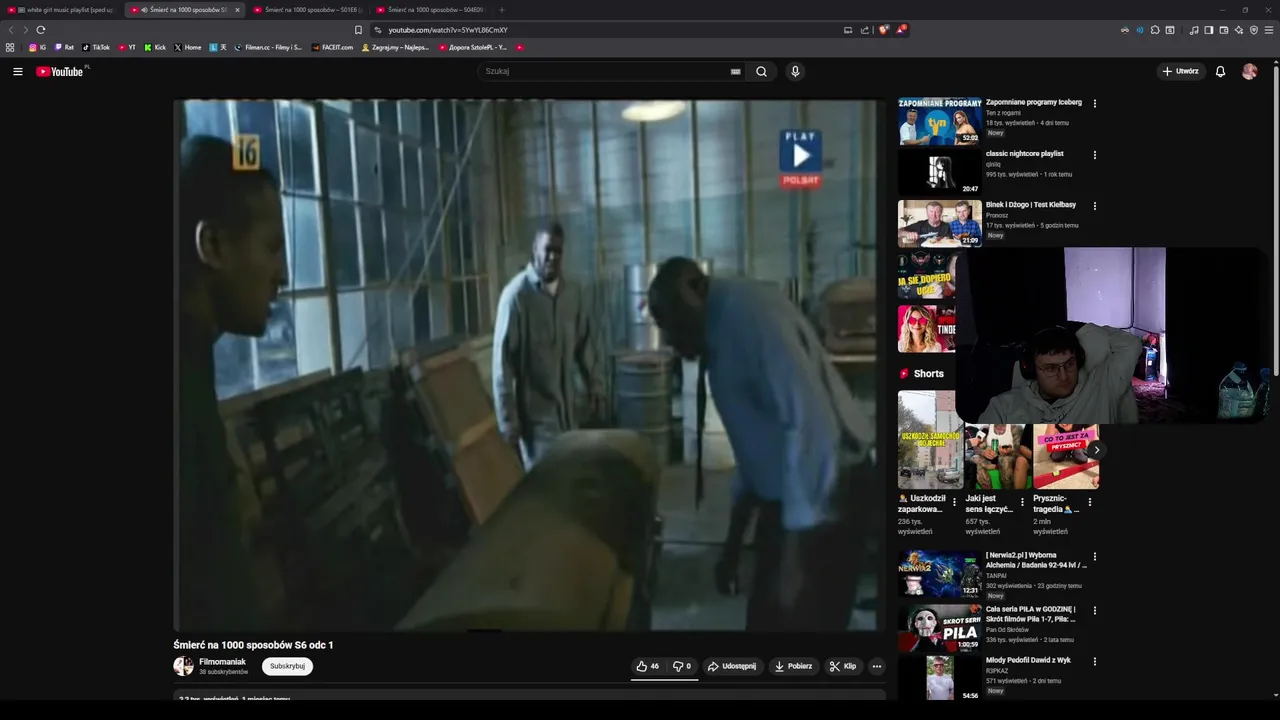Open options for Nerwia2.pl Wyborna Alchemia video
The width and height of the screenshot is (1280, 720).
click(x=1095, y=556)
